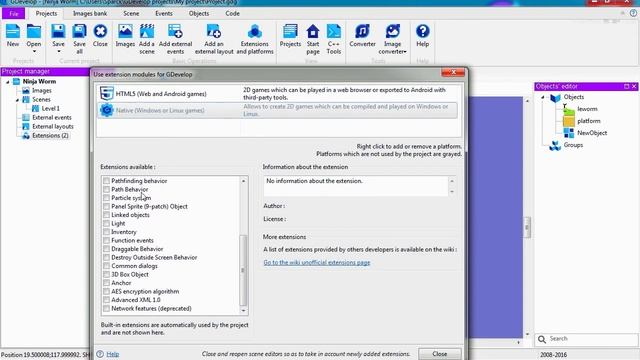Switch to the Images bank tab
This screenshot has width=640, height=360.
click(x=90, y=13)
